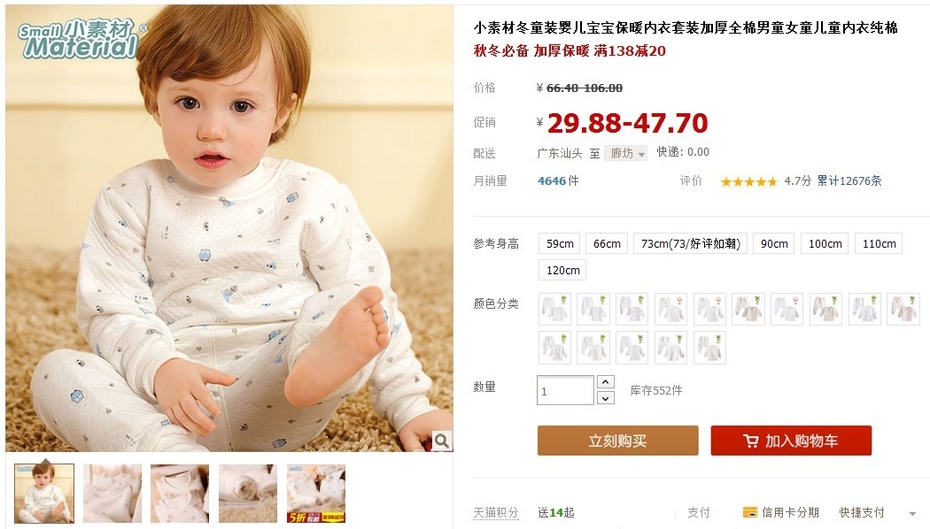Open the 廊坊 delivery city dropdown
Viewport: 930px width, 529px height.
coord(626,154)
